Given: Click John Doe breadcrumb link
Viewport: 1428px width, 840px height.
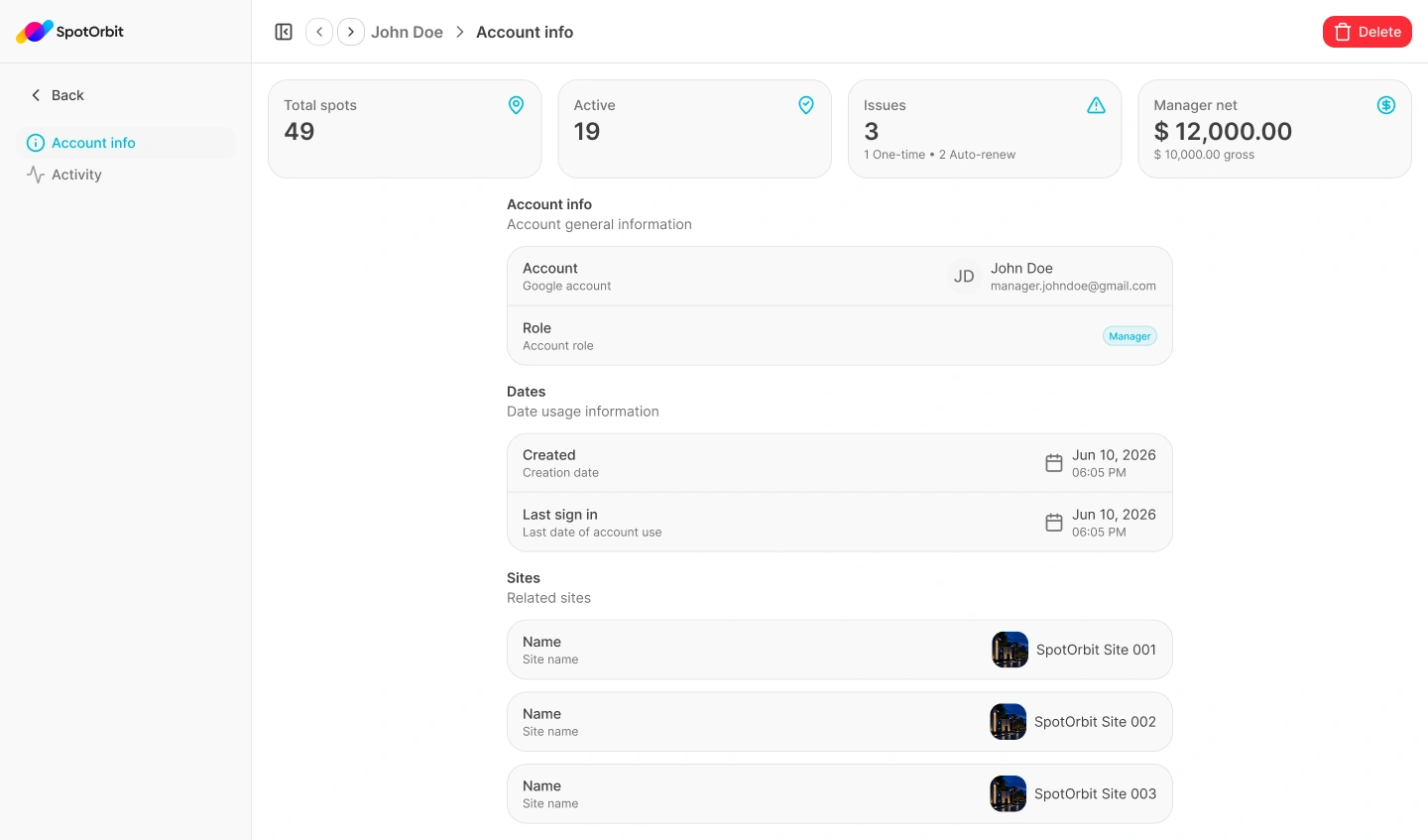Looking at the screenshot, I should coord(407,32).
